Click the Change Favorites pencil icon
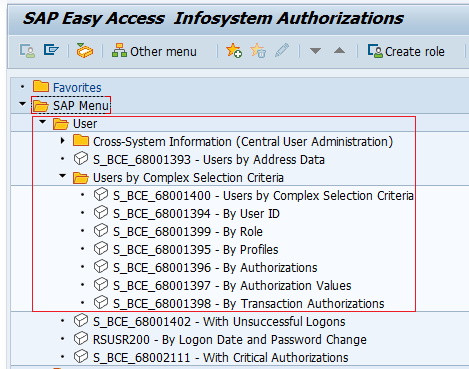Viewport: 469px width, 369px height. (282, 51)
